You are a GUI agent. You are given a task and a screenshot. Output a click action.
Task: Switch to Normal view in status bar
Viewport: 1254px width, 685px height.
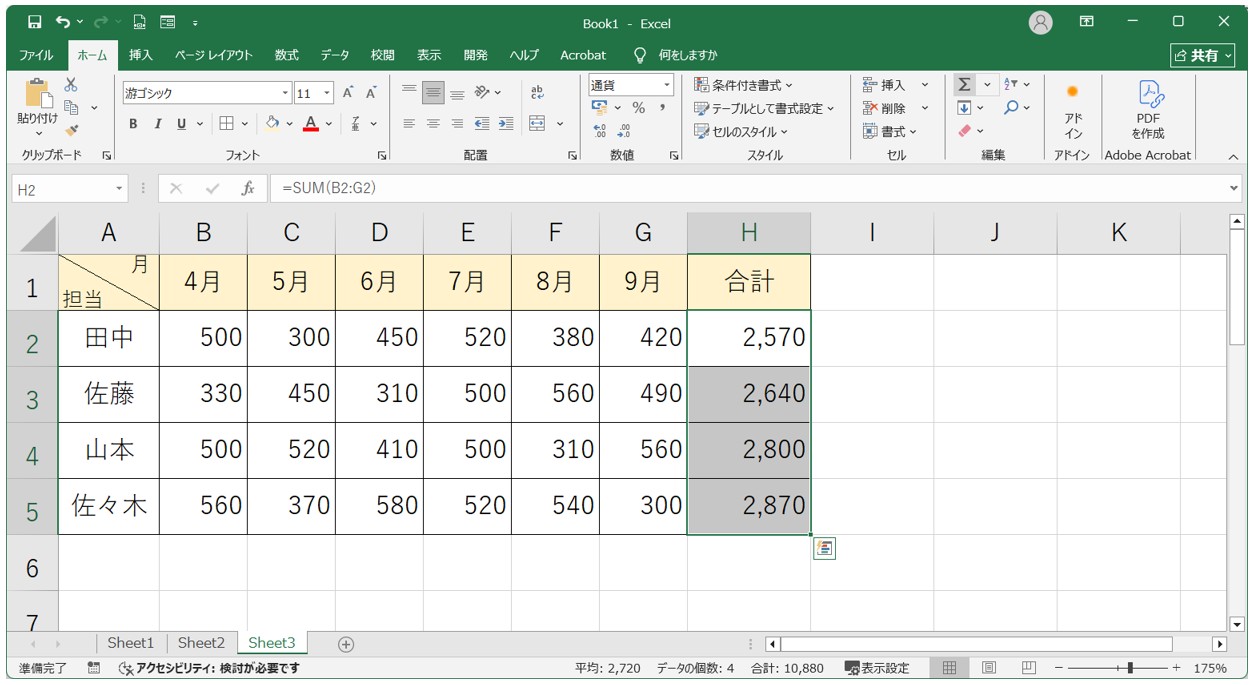(x=950, y=667)
